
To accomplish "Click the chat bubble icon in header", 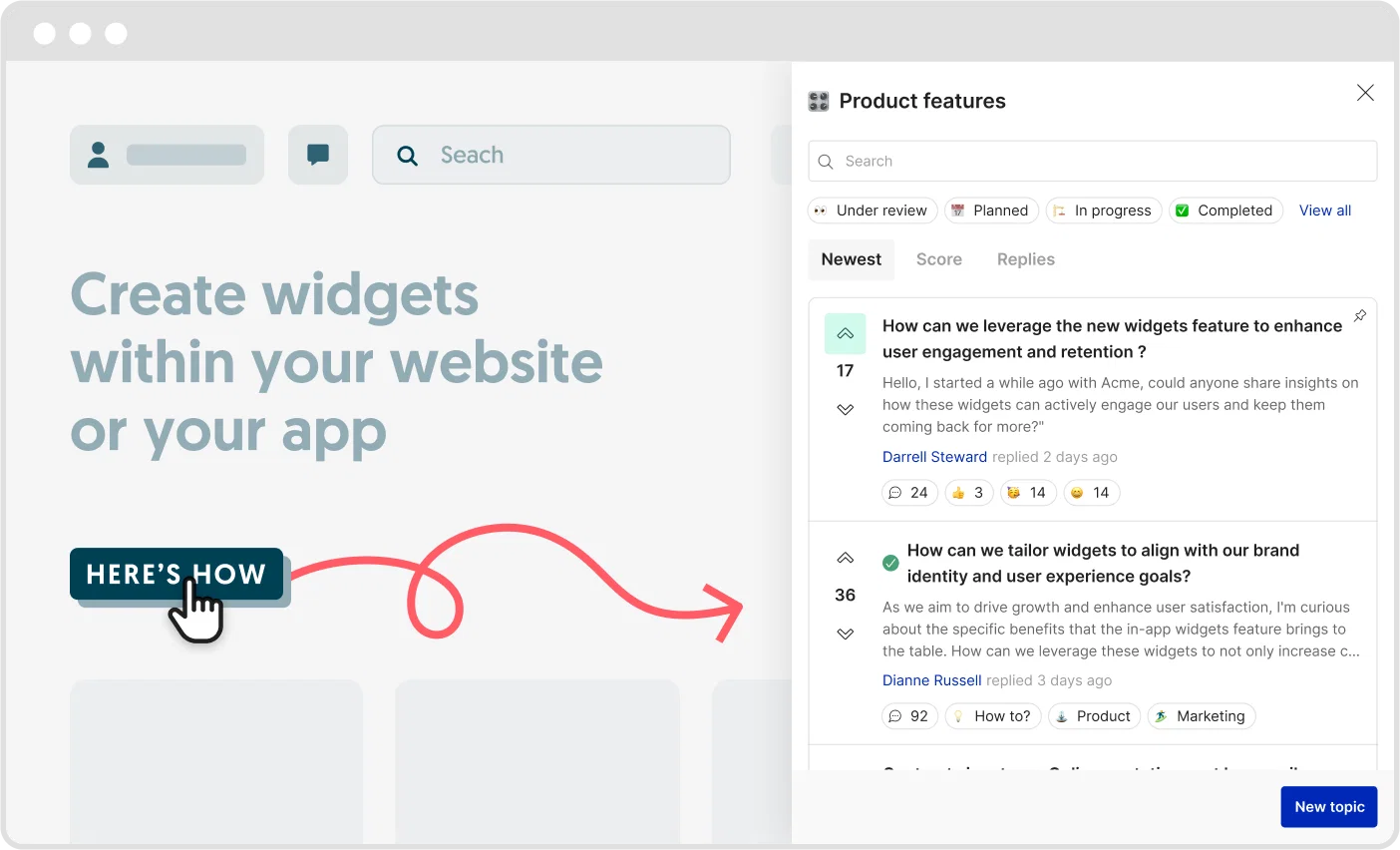I will (x=318, y=155).
